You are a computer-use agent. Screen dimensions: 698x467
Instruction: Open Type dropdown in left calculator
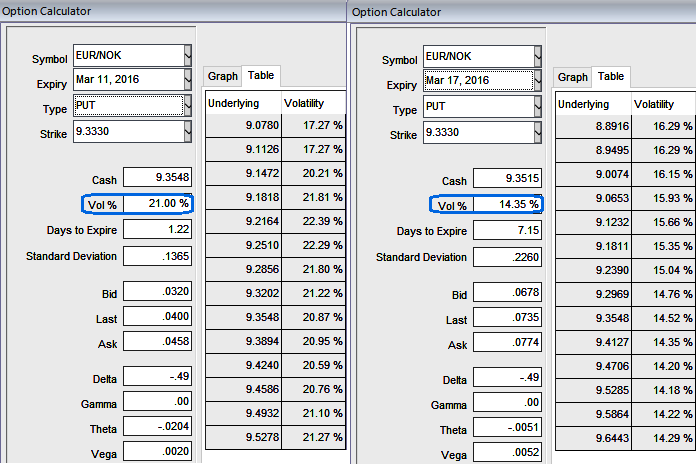click(x=187, y=105)
